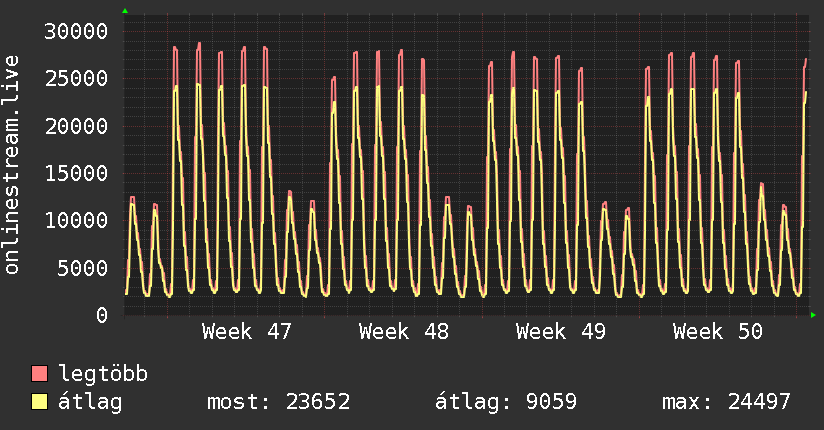Viewport: 824px width, 430px height.
Task: Click the átlag: 9059 statistic
Action: [x=506, y=402]
